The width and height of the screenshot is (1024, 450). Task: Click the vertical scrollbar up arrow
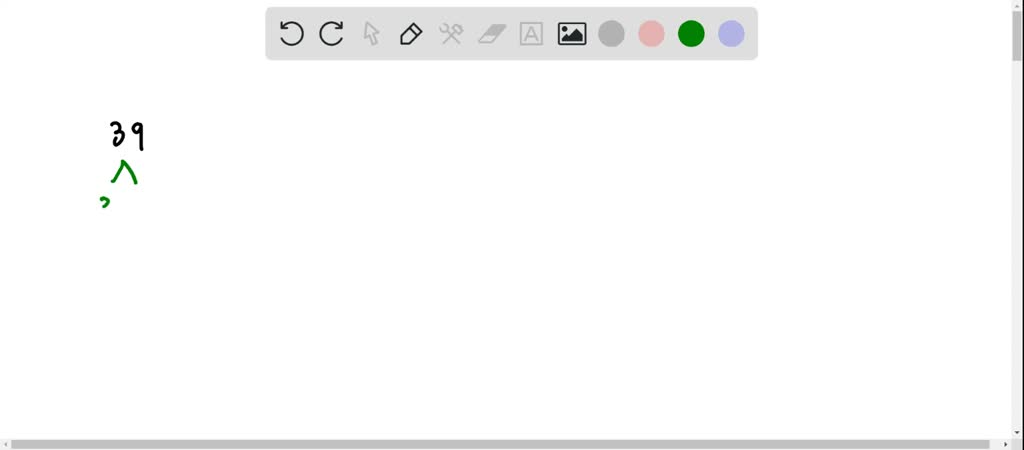click(x=1018, y=5)
